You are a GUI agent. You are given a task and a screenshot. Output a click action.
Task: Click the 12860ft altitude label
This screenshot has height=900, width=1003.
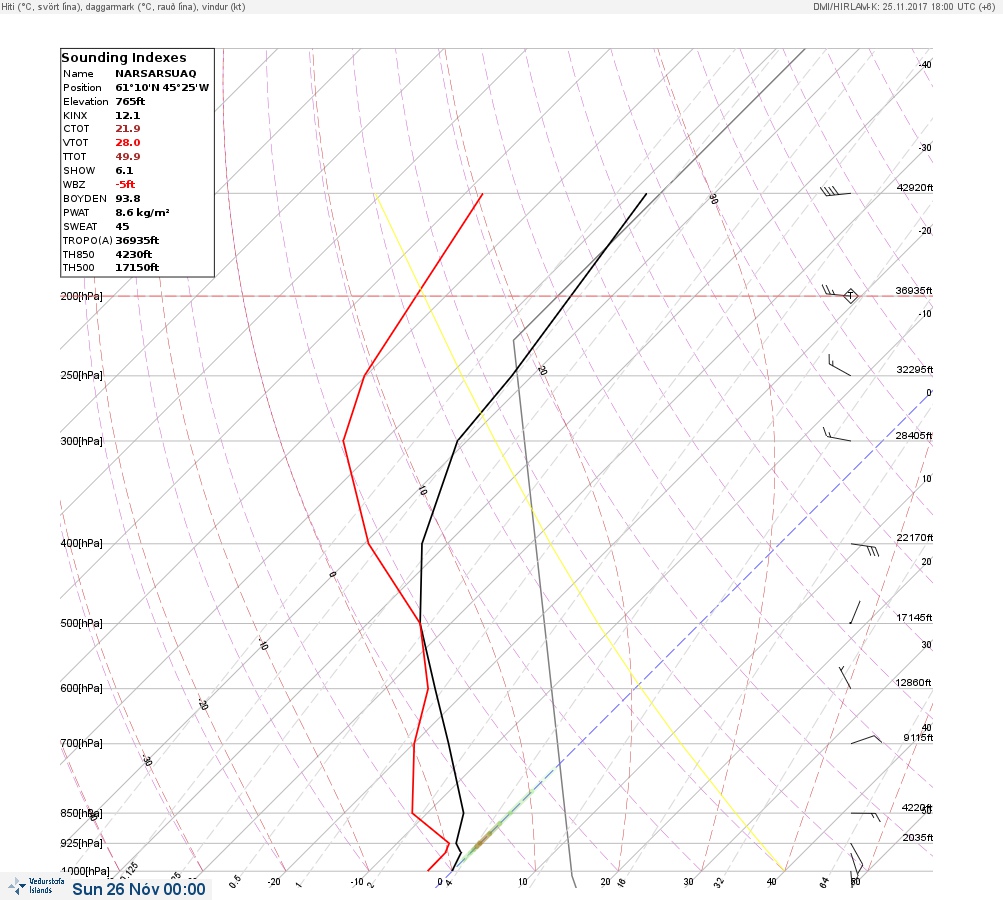[913, 683]
